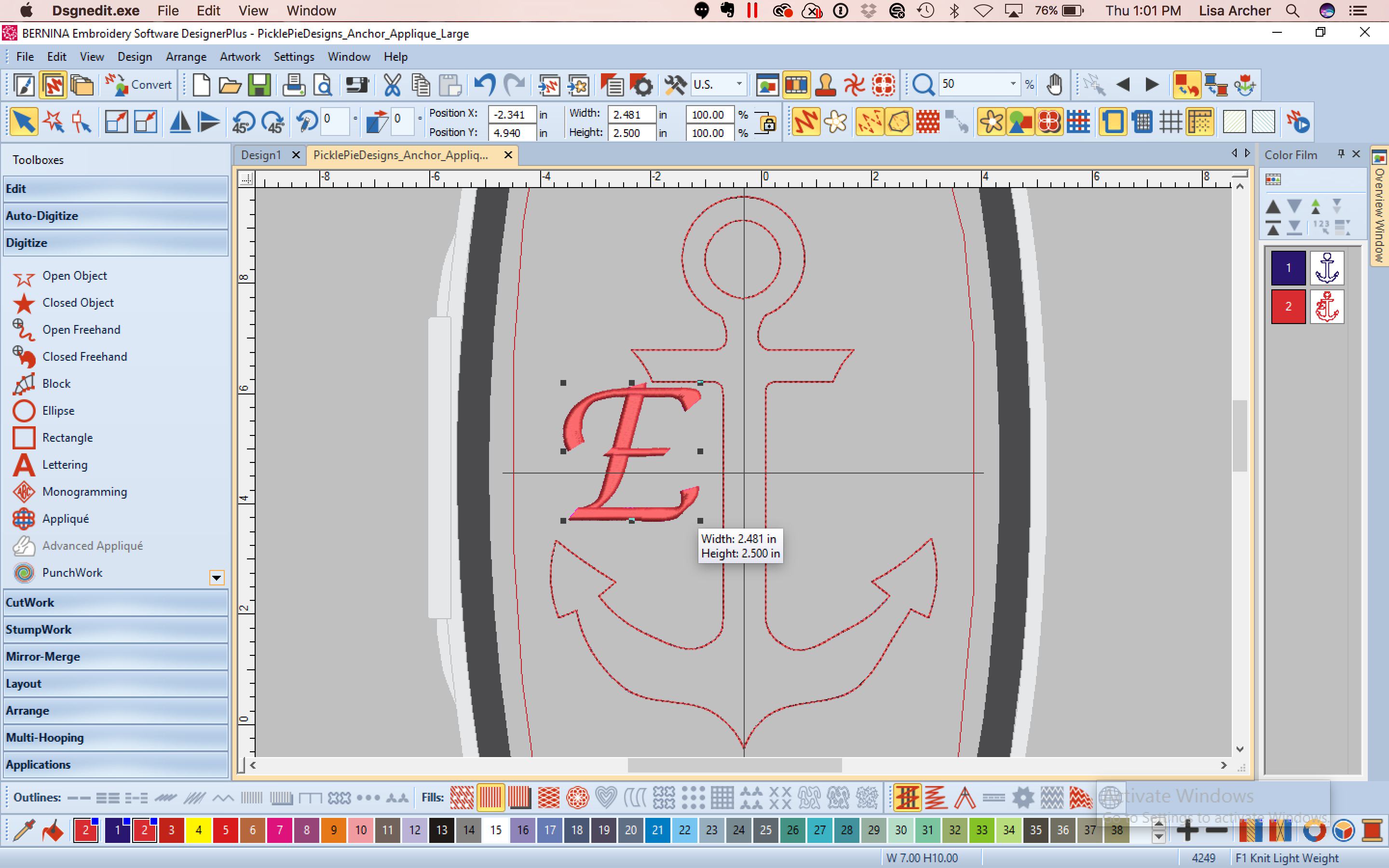Select the Pan hand tool
This screenshot has width=1389, height=868.
coord(1054,85)
